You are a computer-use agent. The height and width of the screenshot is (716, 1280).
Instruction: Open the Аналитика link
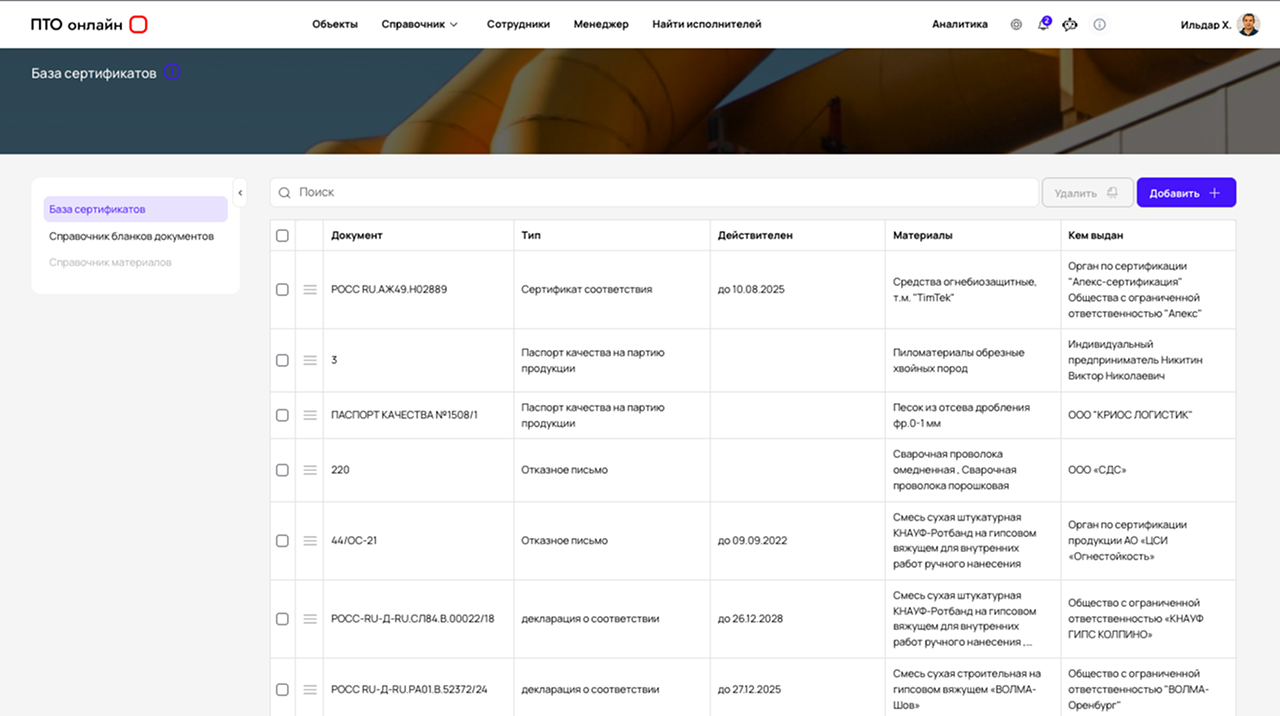pyautogui.click(x=959, y=24)
